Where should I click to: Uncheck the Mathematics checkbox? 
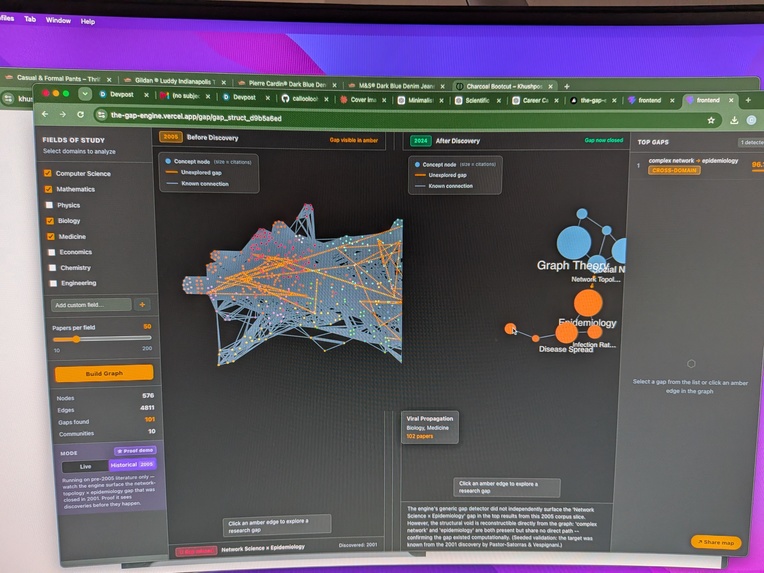point(48,189)
